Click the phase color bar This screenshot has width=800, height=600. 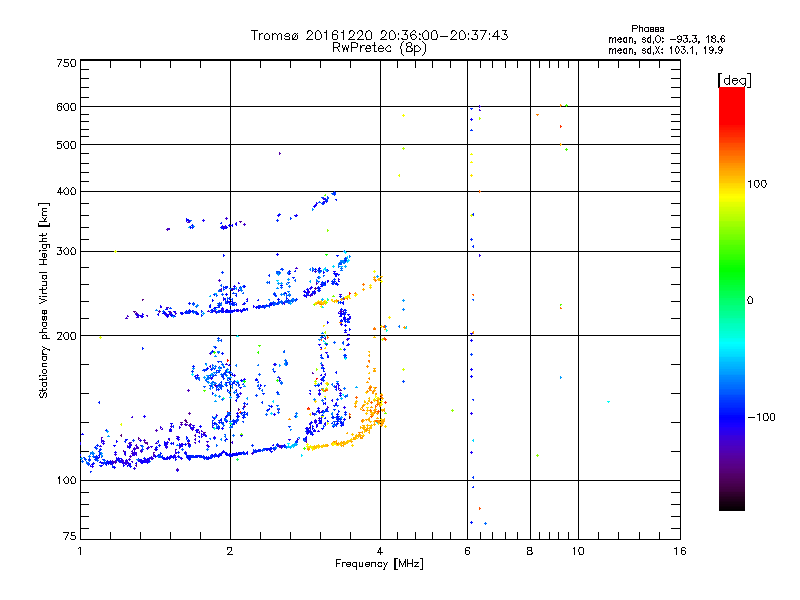coord(732,298)
